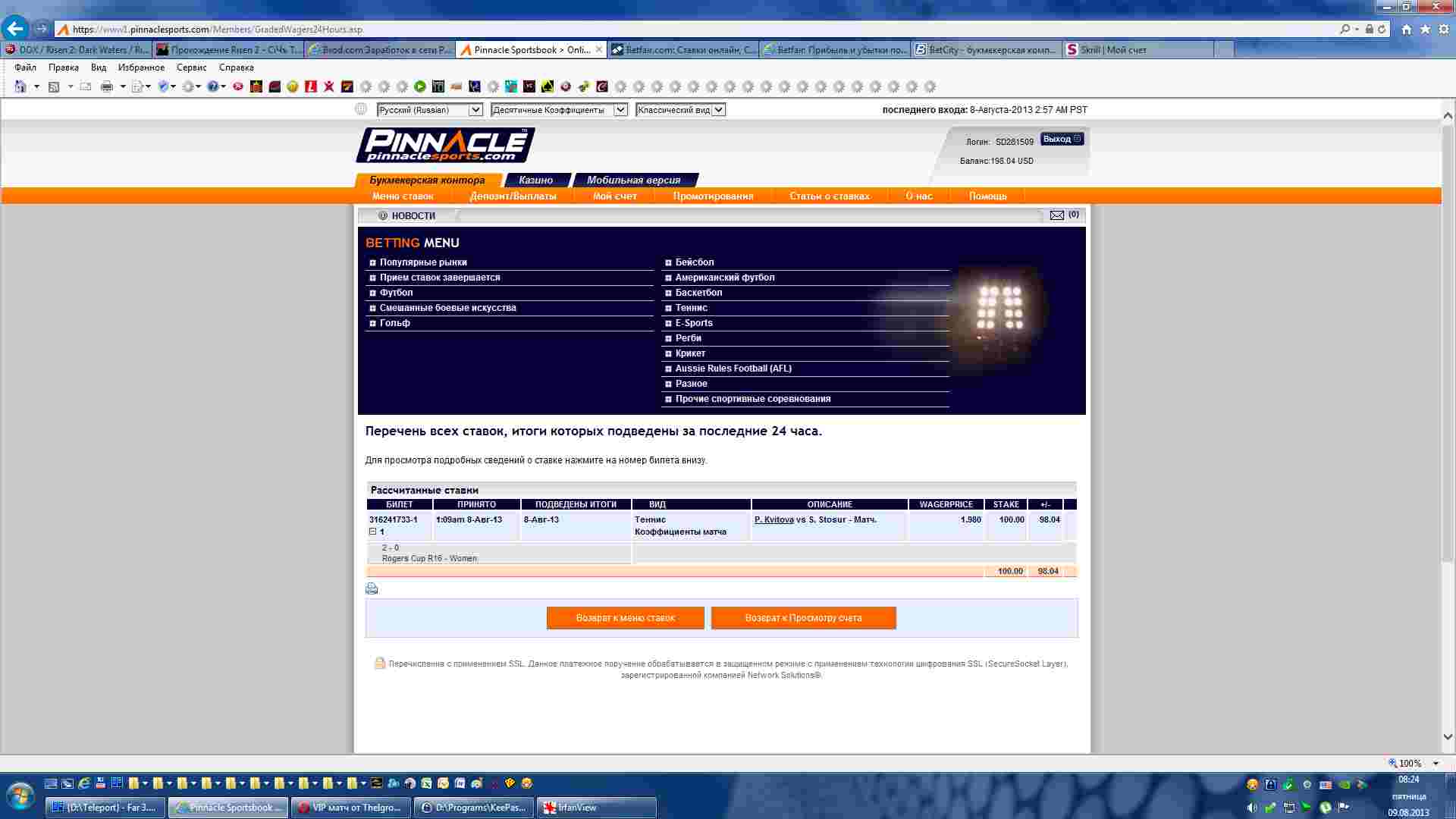This screenshot has height=819, width=1456.
Task: Click the security lock icon in address bar
Action: coord(1370,29)
